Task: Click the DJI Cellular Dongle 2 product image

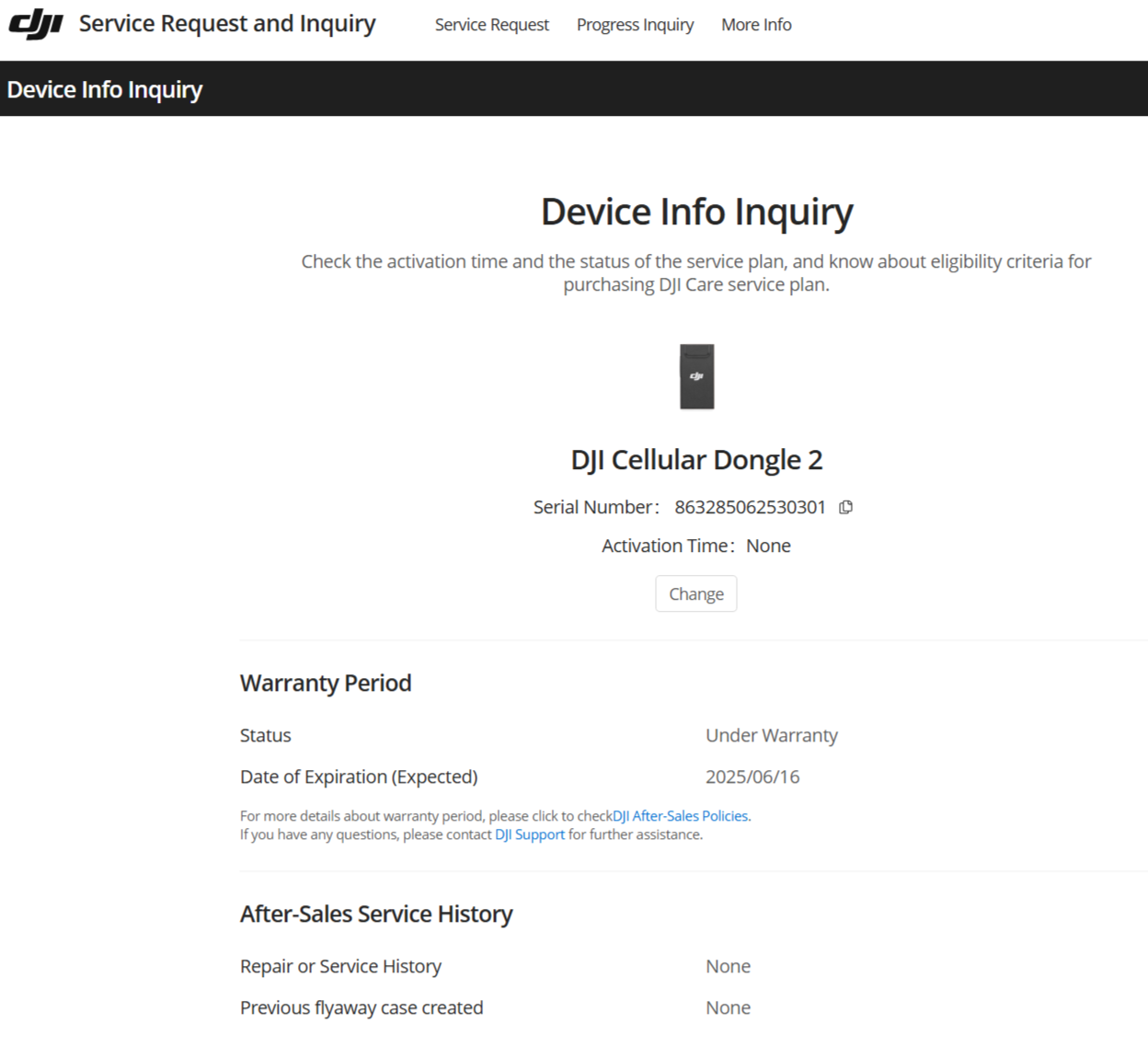Action: pyautogui.click(x=696, y=376)
